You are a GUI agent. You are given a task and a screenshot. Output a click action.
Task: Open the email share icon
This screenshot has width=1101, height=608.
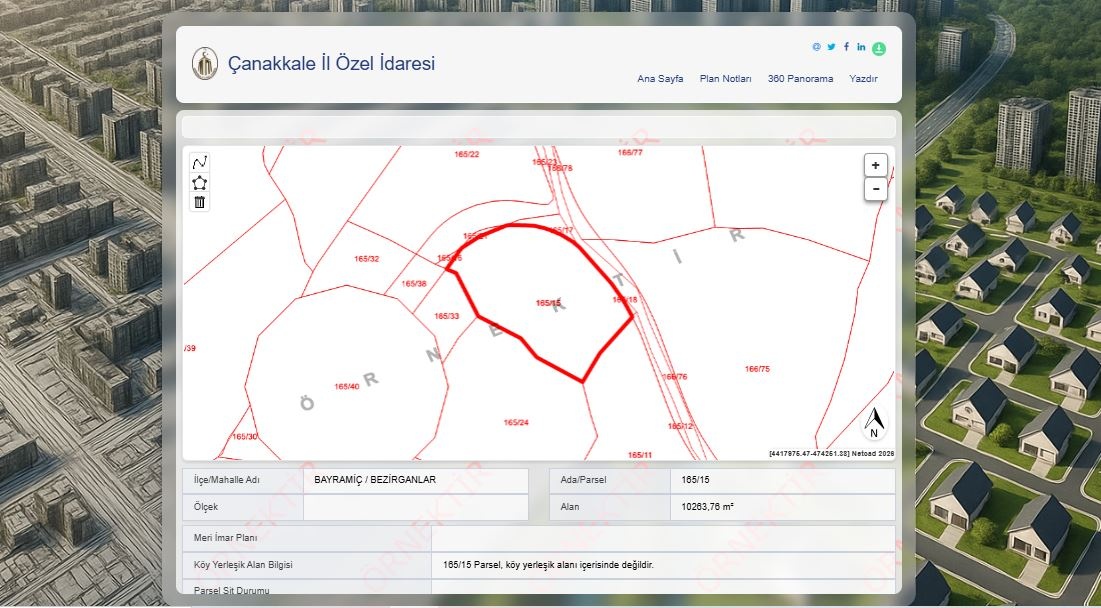click(x=816, y=47)
